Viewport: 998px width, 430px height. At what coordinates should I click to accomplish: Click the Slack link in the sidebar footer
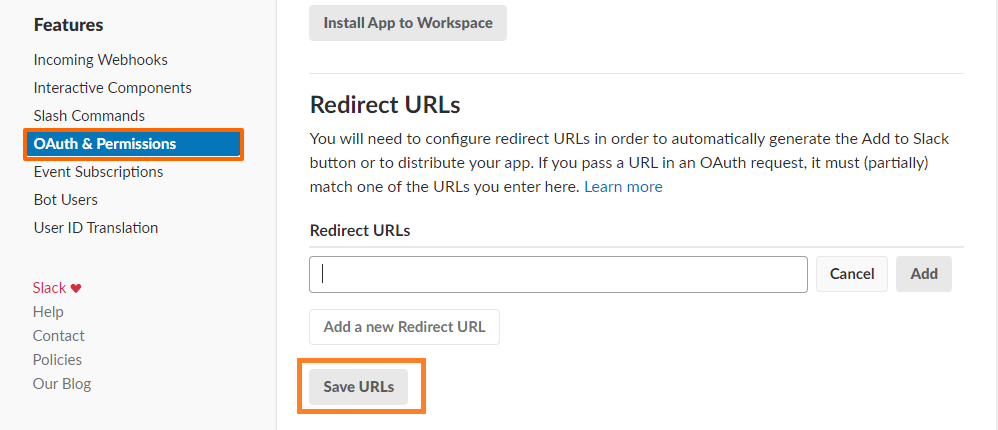pyautogui.click(x=49, y=288)
